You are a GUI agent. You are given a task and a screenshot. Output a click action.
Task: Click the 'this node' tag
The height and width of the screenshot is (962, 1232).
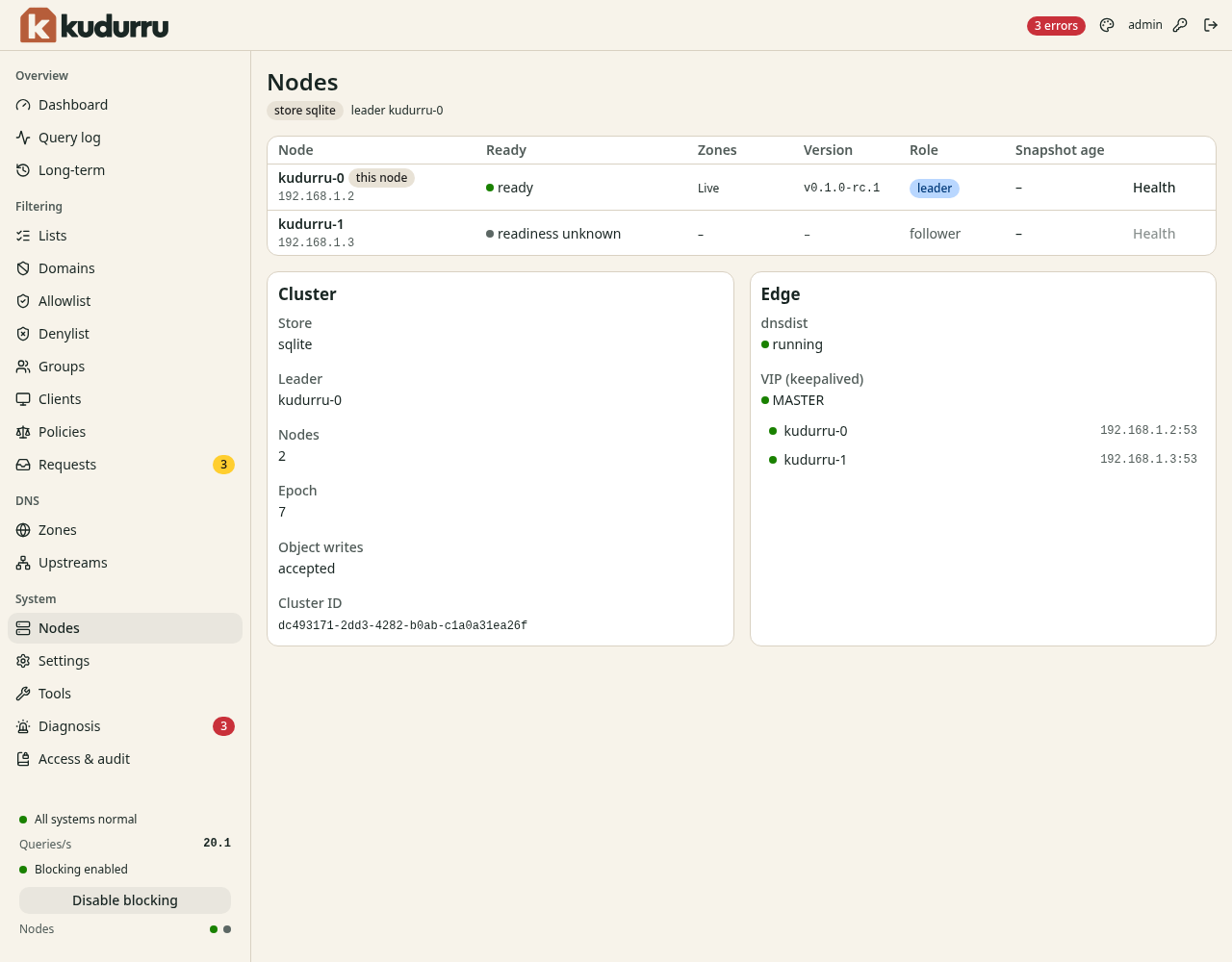coord(381,178)
